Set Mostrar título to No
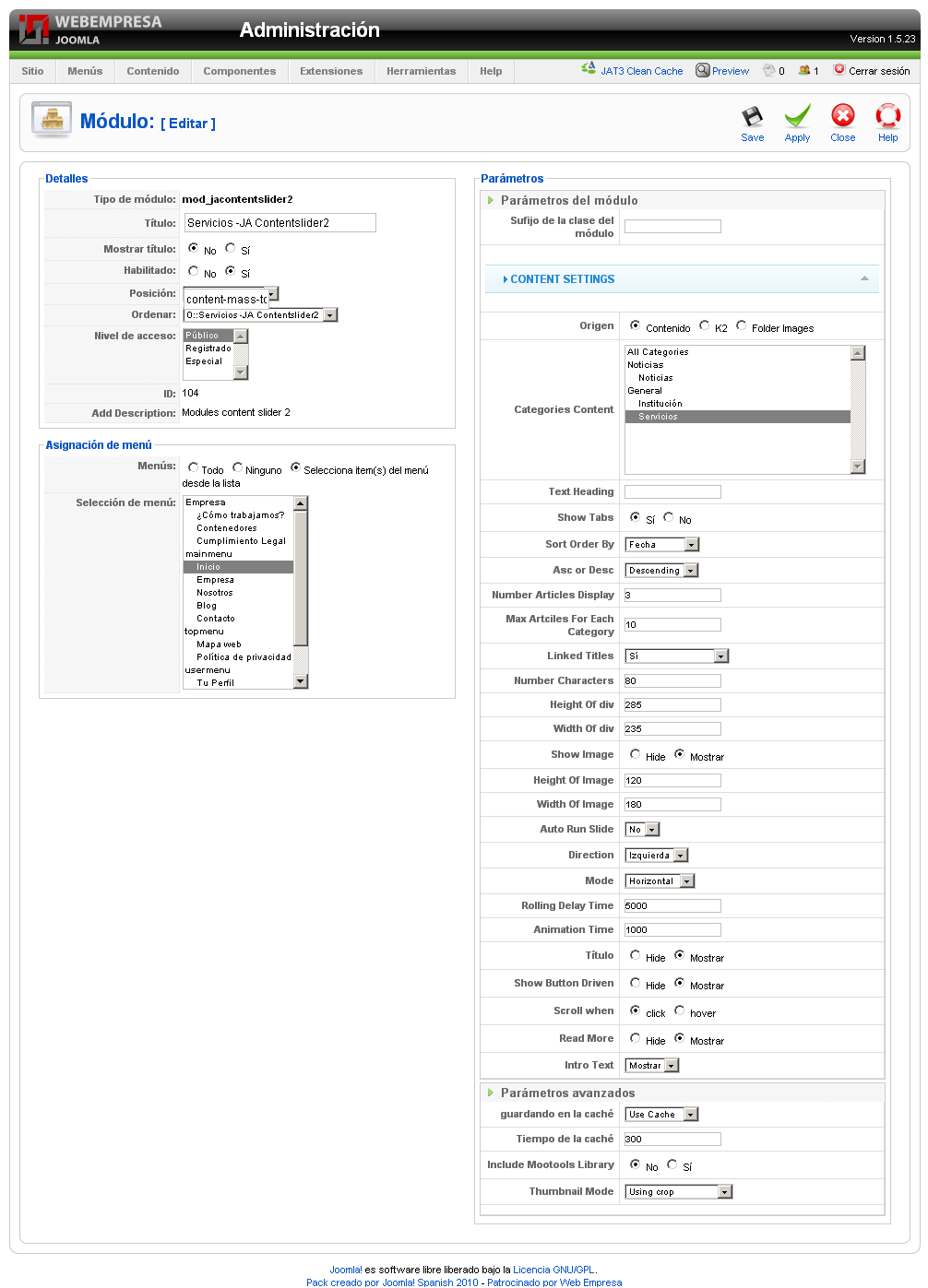928x1288 pixels. coord(193,248)
